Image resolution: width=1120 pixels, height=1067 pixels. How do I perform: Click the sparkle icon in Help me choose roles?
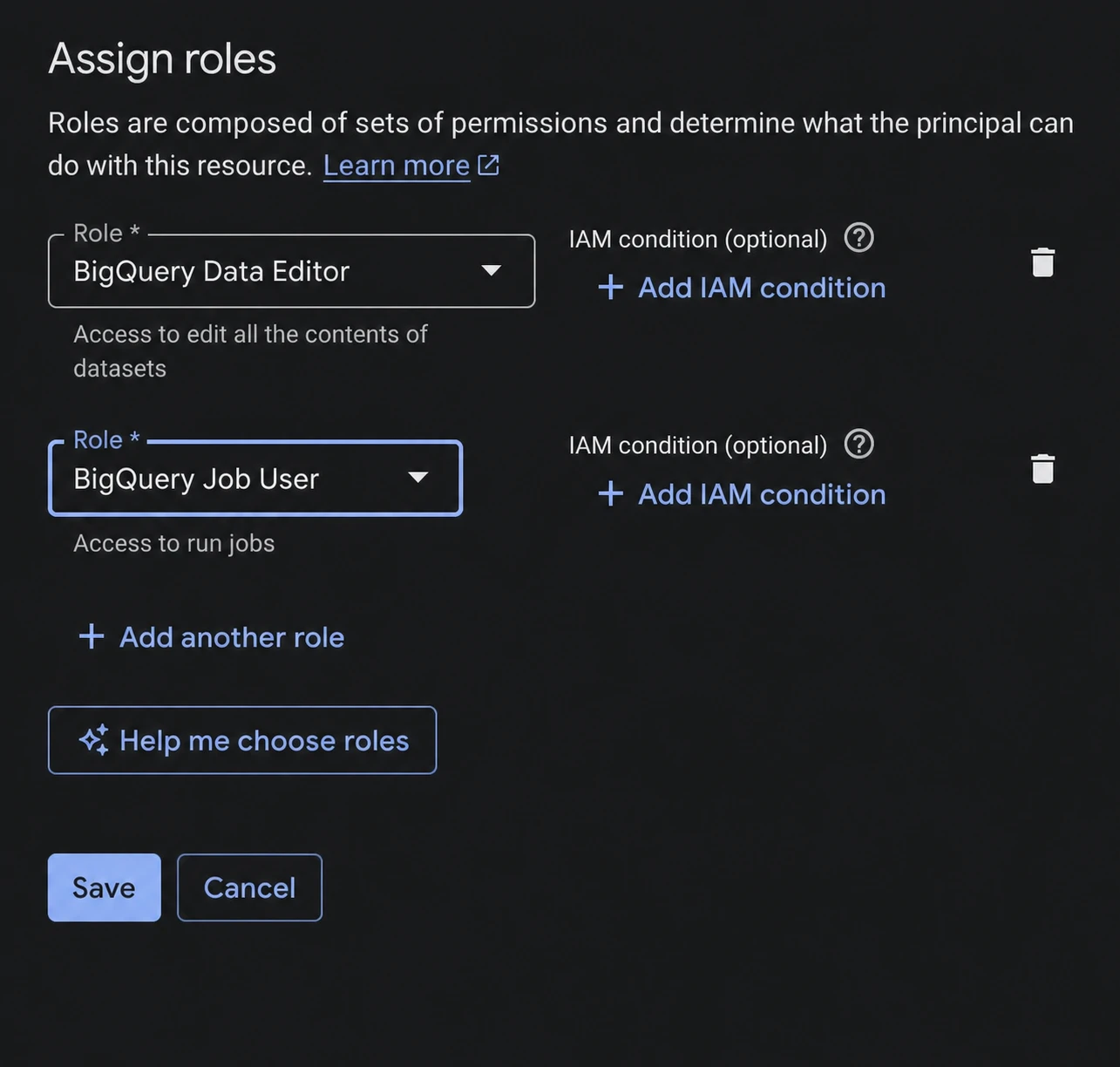tap(94, 740)
